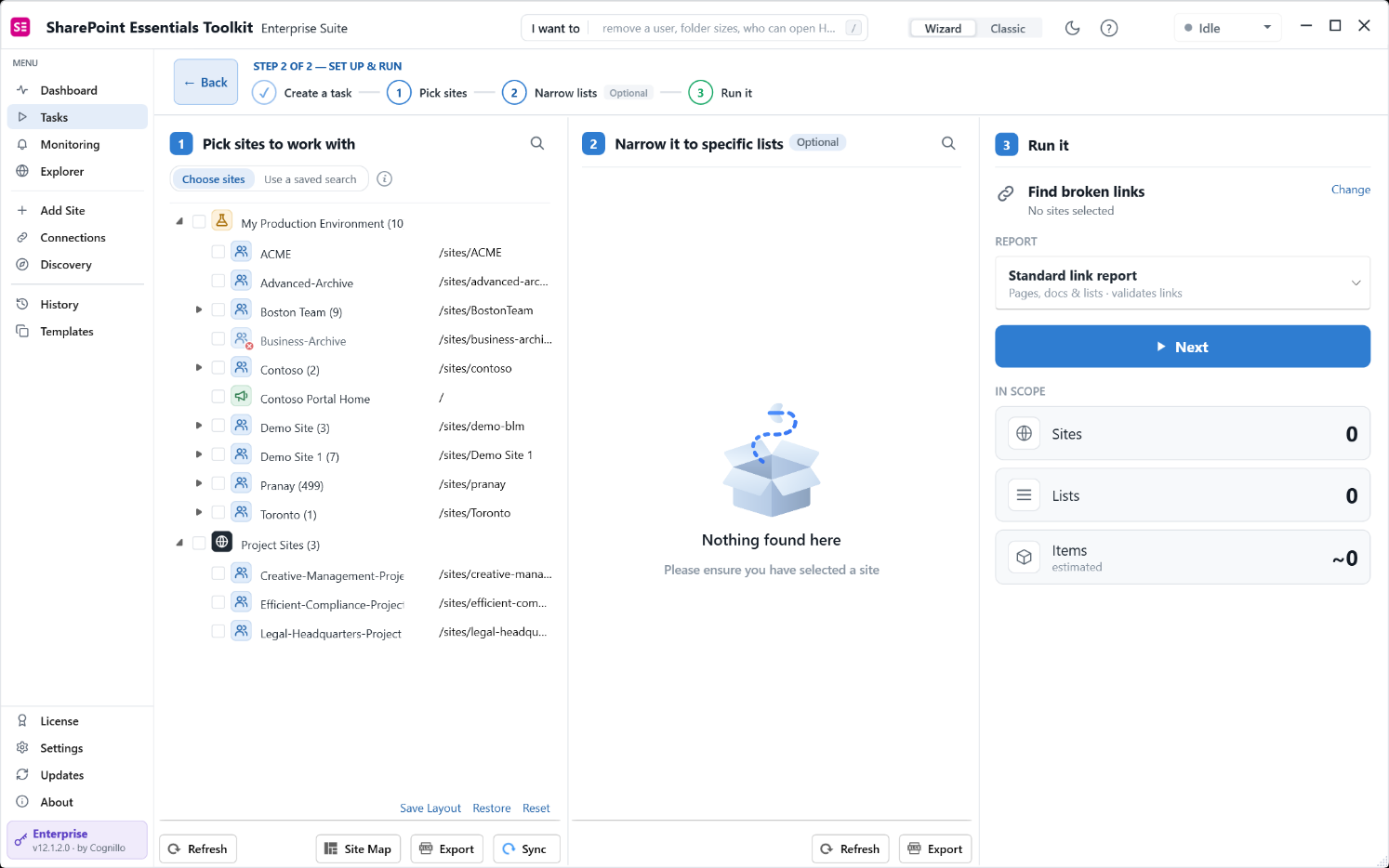Check the ACME site checkbox

tap(218, 252)
